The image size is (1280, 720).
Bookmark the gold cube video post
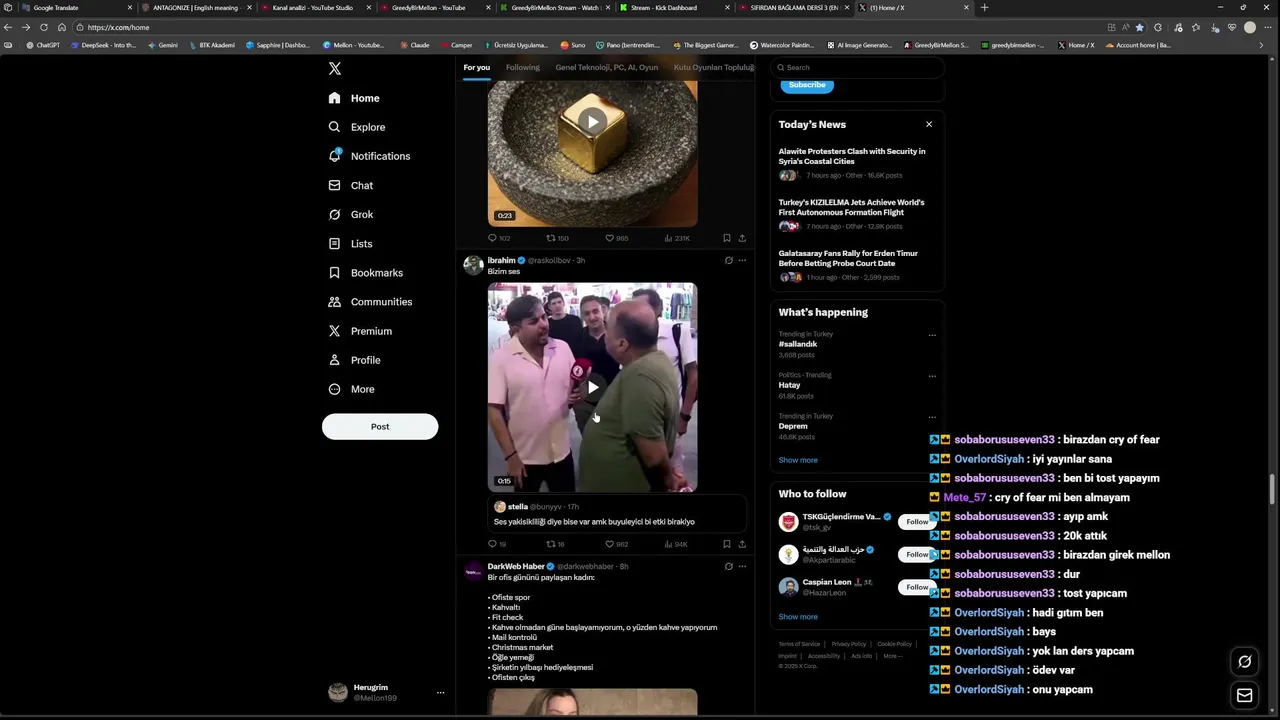coord(727,238)
